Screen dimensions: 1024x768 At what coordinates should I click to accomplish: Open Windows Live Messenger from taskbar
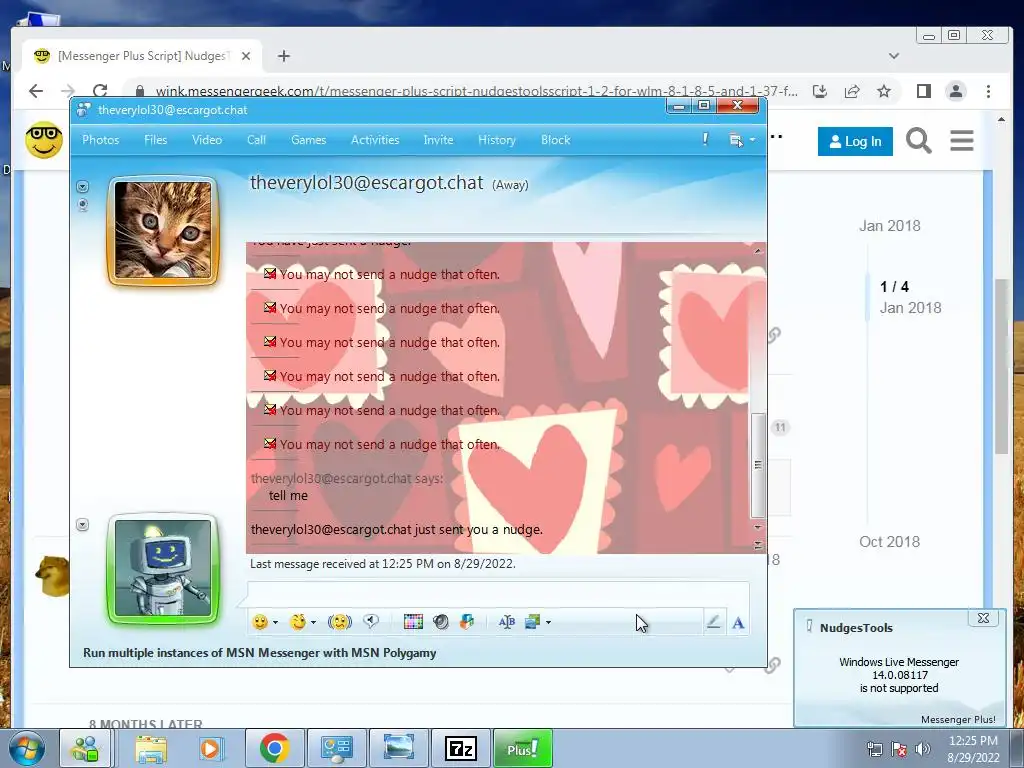(x=86, y=748)
